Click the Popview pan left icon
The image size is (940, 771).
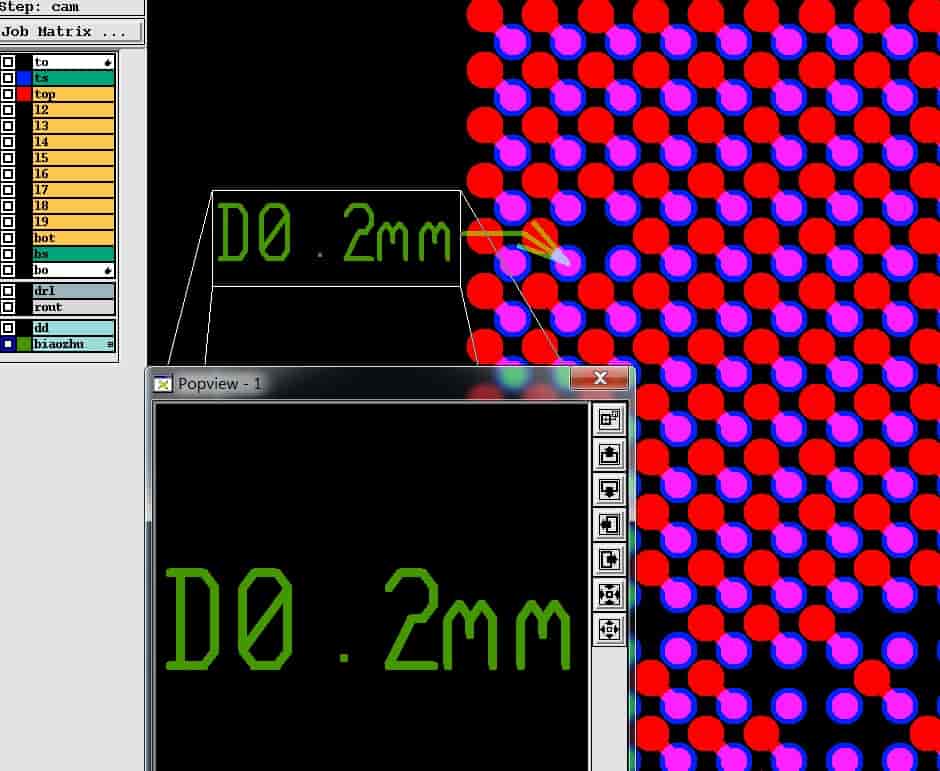click(x=609, y=525)
